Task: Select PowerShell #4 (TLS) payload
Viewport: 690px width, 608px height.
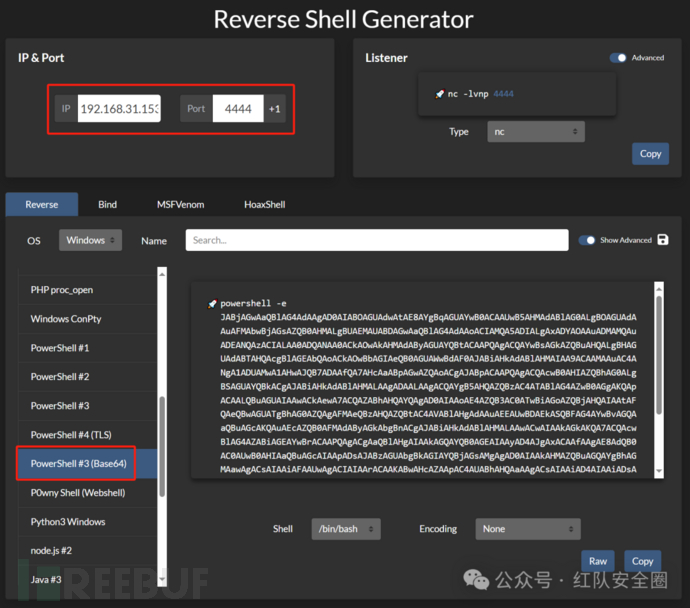Action: point(87,435)
